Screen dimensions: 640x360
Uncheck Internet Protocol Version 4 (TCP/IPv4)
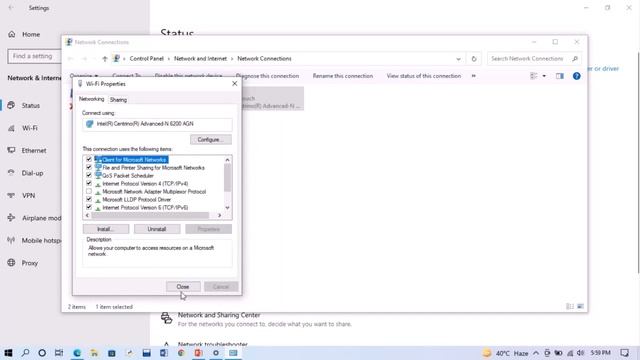pos(89,183)
